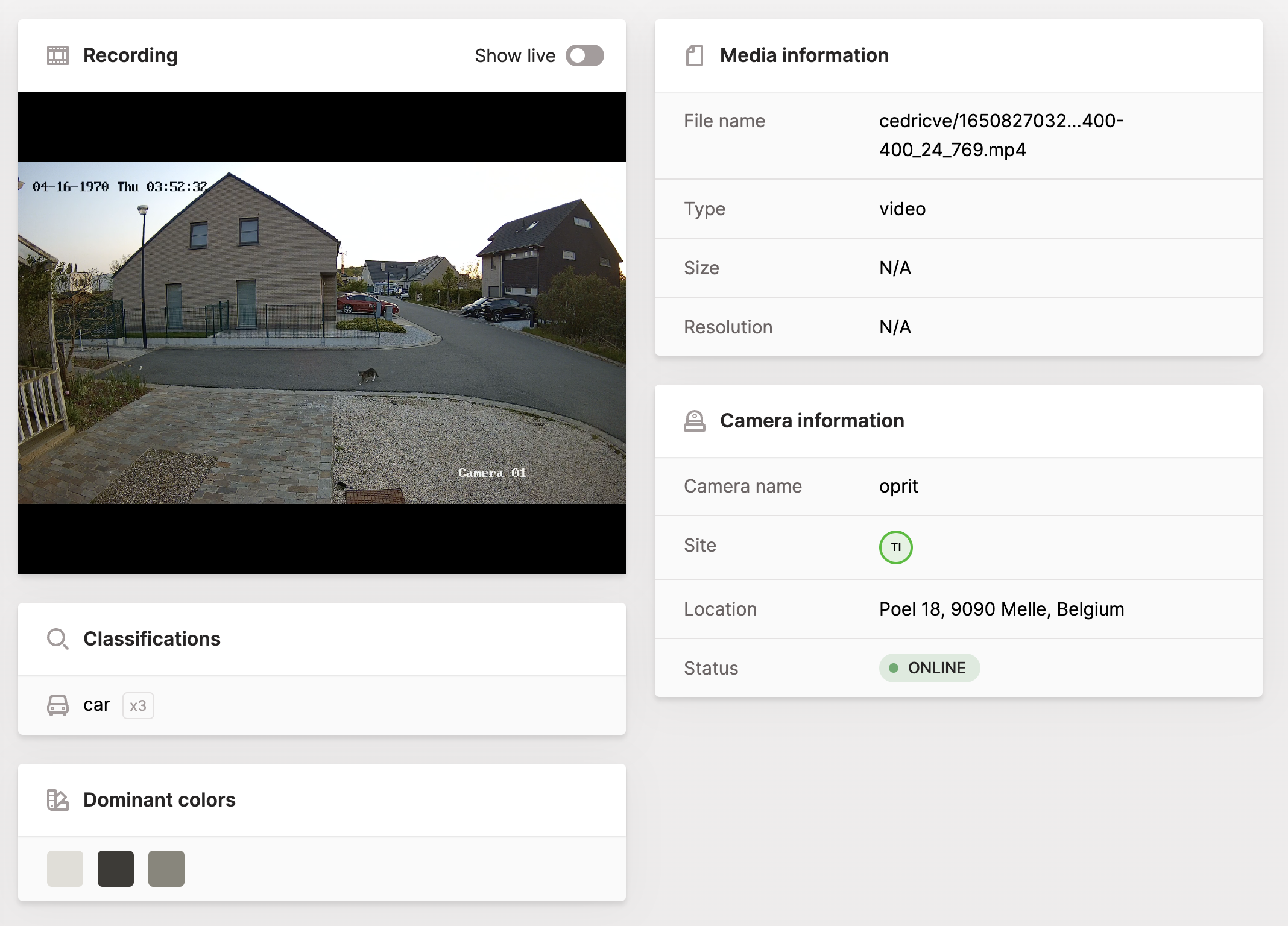This screenshot has width=1288, height=926.
Task: Click the green TI site badge
Action: (x=897, y=547)
